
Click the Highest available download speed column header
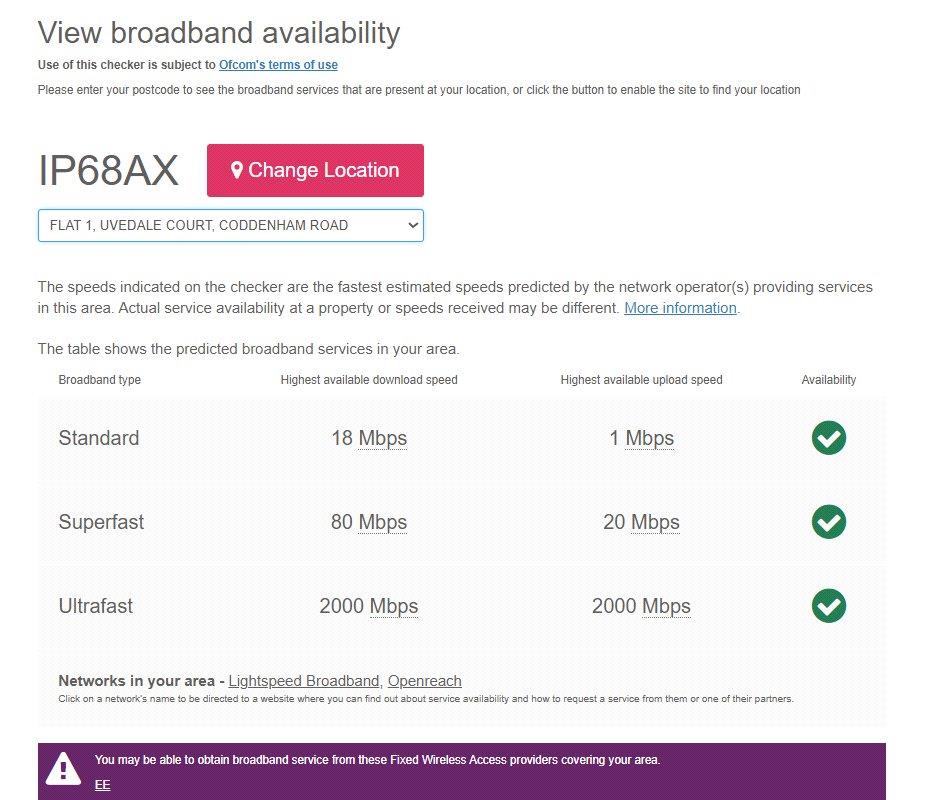point(369,380)
